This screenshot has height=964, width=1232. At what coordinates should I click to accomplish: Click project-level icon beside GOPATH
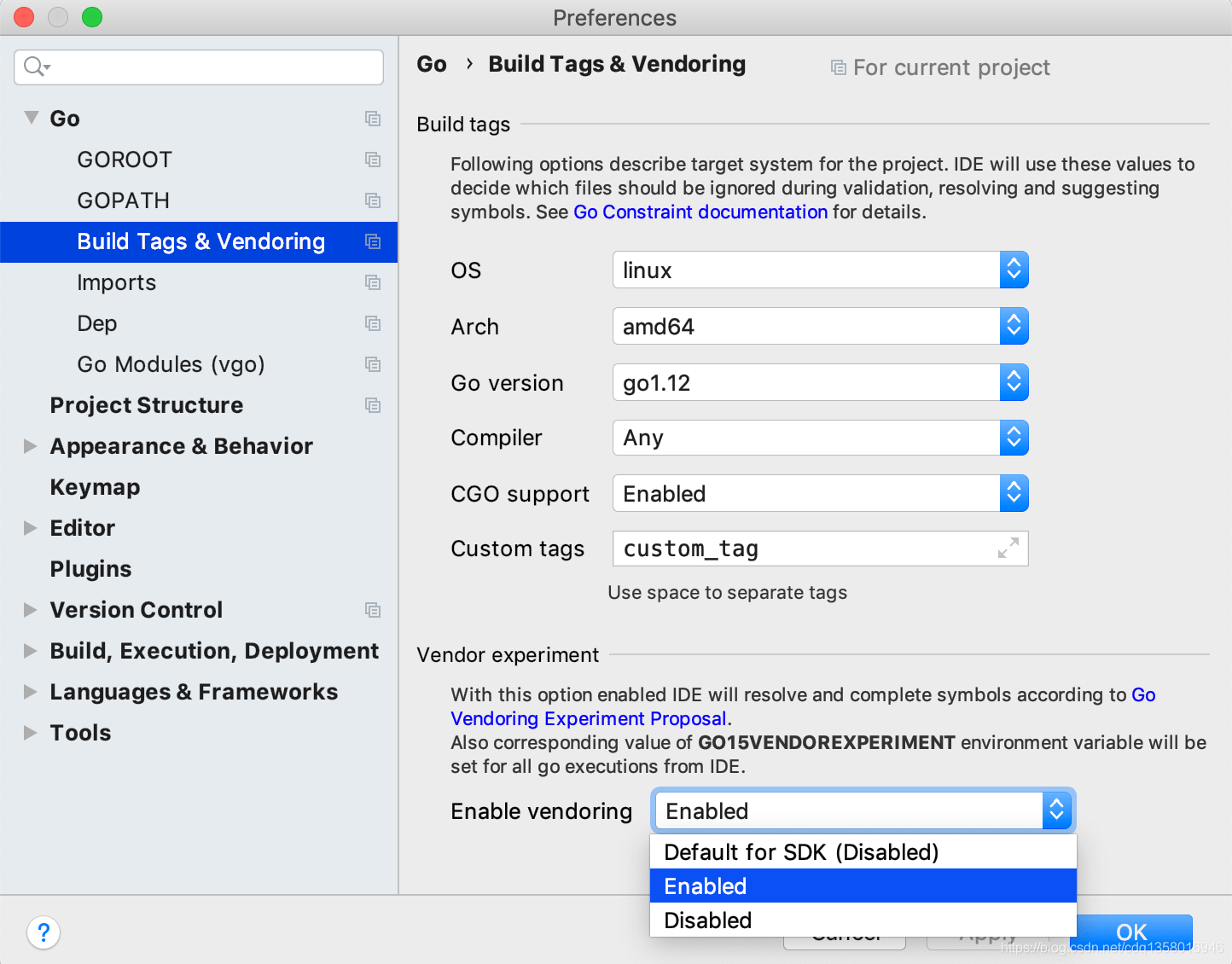pyautogui.click(x=373, y=200)
